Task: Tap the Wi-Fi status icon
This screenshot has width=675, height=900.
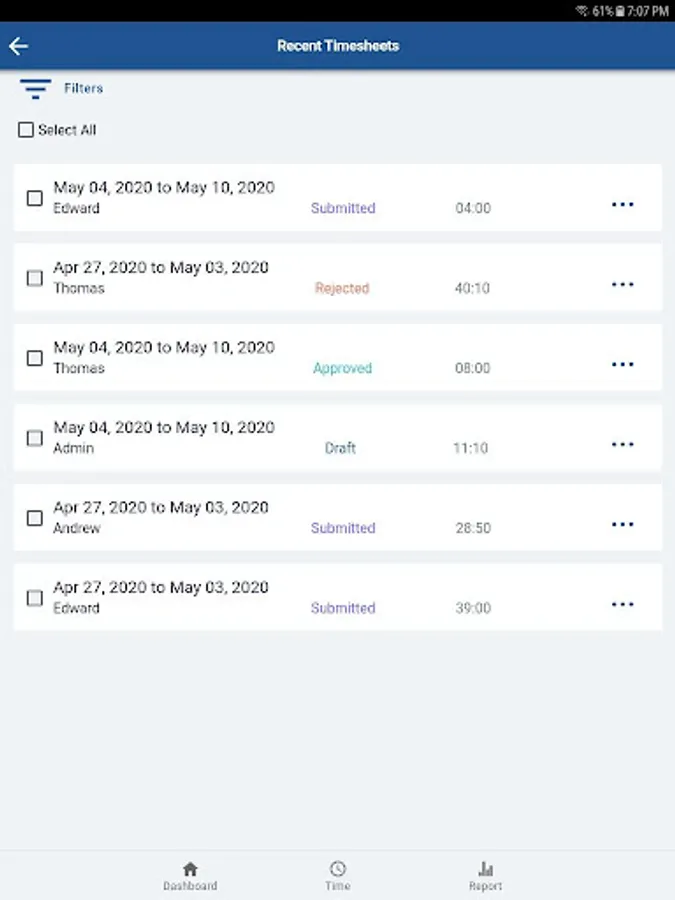Action: pyautogui.click(x=582, y=10)
